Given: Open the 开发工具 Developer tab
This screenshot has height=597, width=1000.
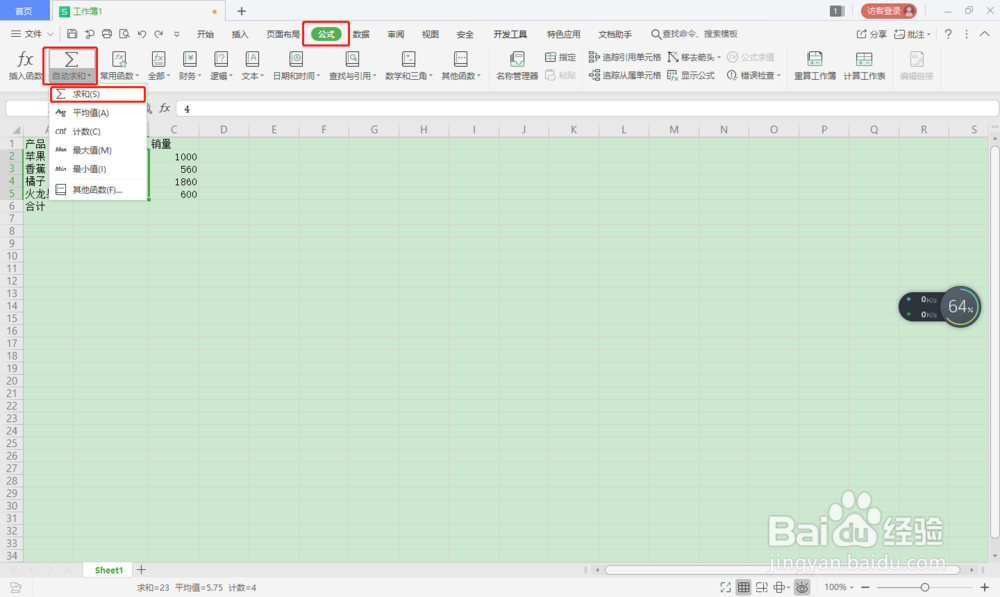Looking at the screenshot, I should tap(510, 34).
